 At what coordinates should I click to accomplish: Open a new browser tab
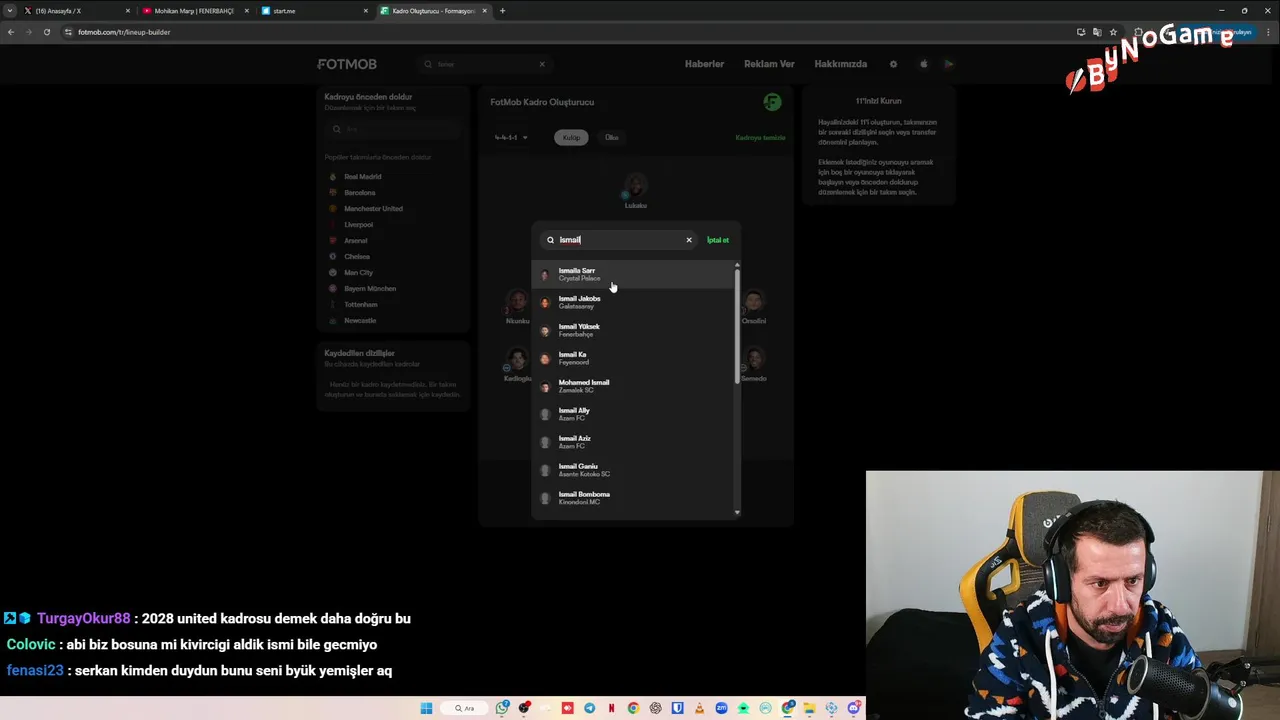coord(502,11)
